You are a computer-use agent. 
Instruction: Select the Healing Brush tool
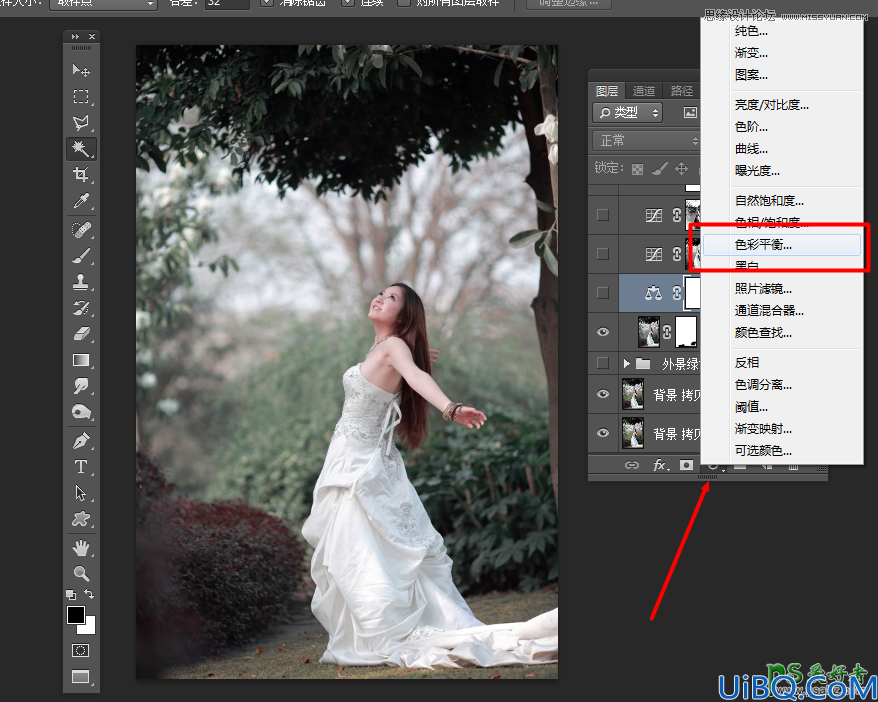tap(81, 230)
